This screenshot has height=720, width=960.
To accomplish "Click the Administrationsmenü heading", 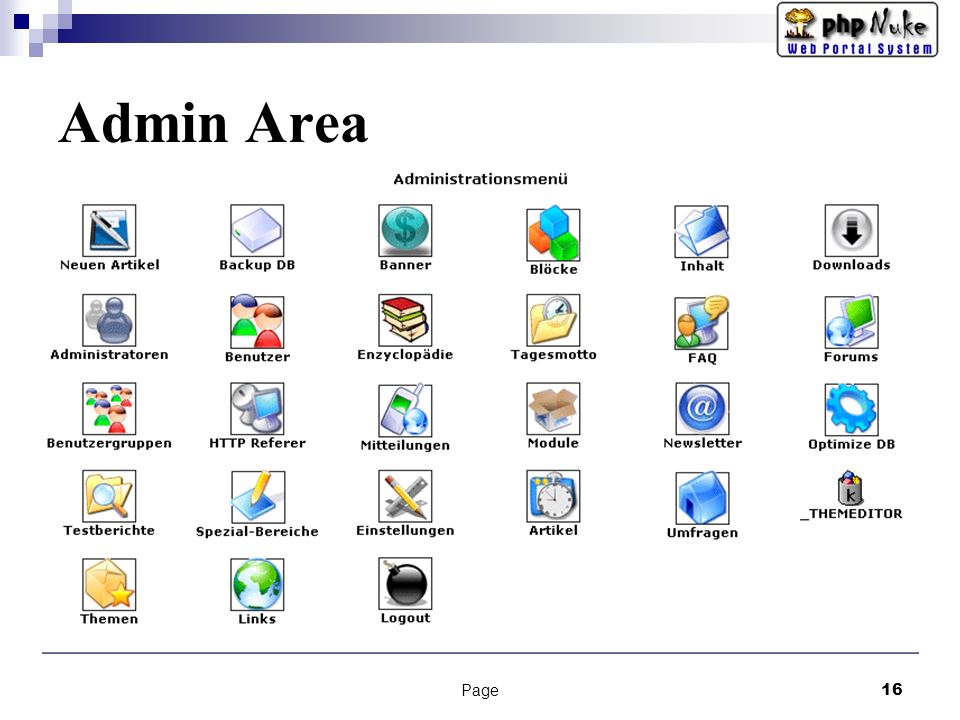I will 481,179.
